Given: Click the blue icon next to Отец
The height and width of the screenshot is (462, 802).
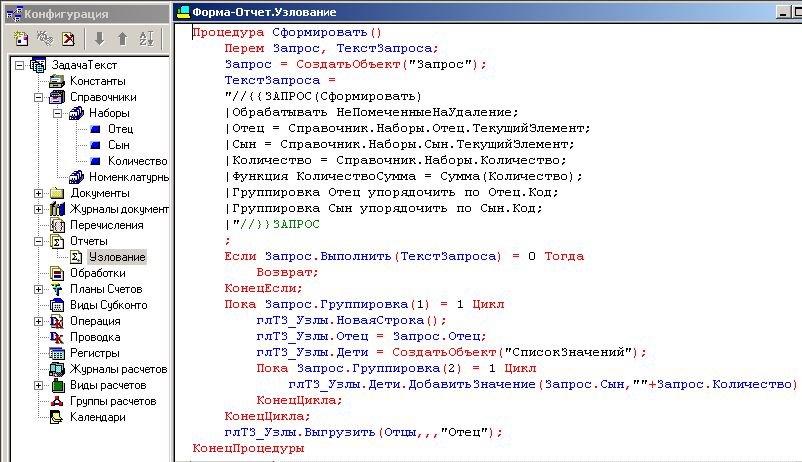Looking at the screenshot, I should click(x=95, y=129).
